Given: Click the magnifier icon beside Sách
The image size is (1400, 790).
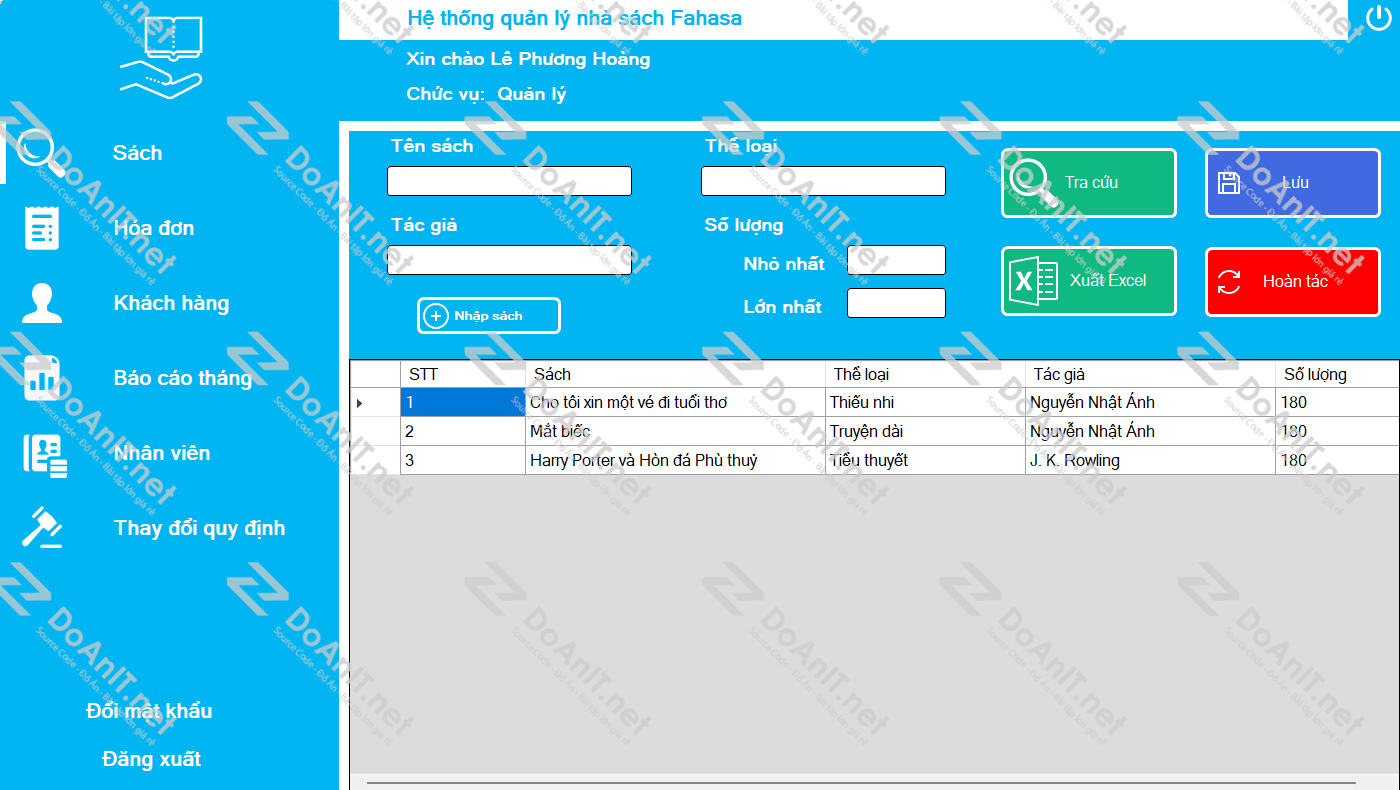Looking at the screenshot, I should pyautogui.click(x=40, y=153).
